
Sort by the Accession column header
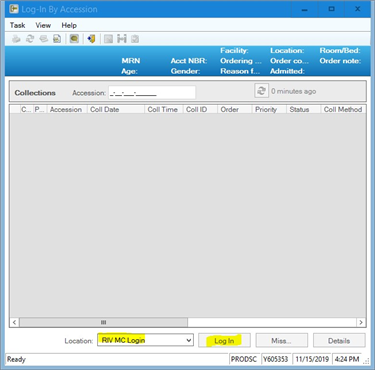pos(67,109)
